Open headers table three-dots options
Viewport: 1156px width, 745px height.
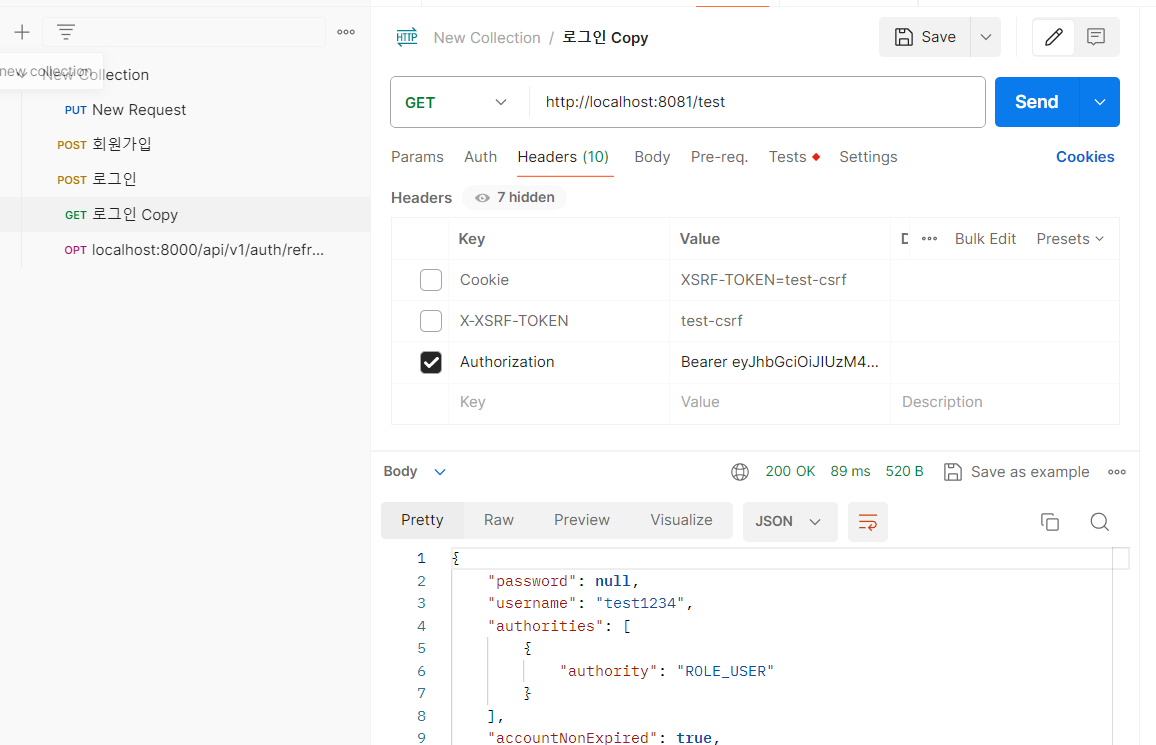(x=929, y=239)
